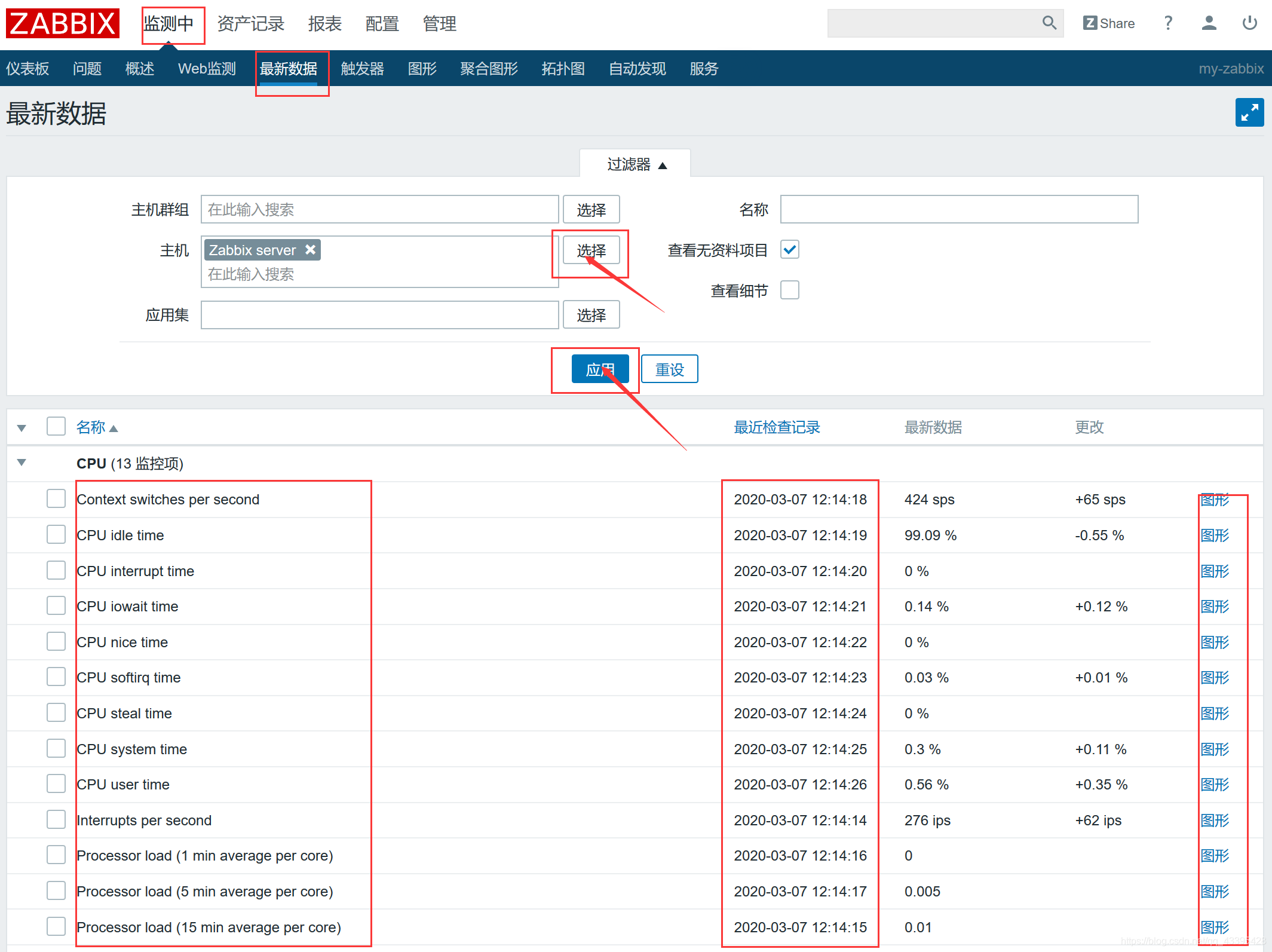Collapse the 过滤器 filter panel
Image resolution: width=1272 pixels, height=952 pixels.
point(636,164)
